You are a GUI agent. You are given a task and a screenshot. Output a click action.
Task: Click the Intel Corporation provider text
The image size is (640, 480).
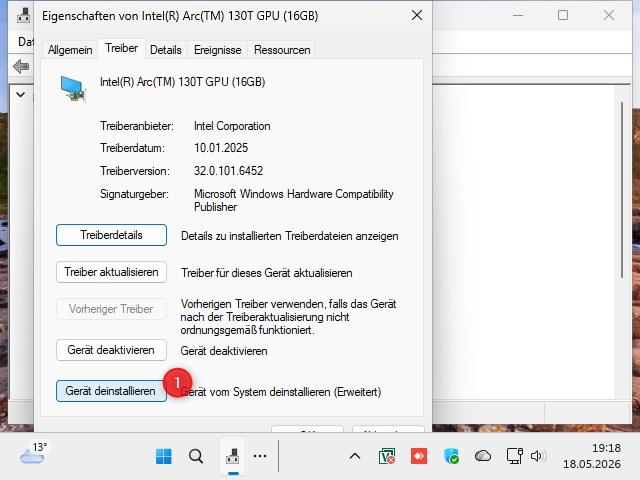pos(232,126)
